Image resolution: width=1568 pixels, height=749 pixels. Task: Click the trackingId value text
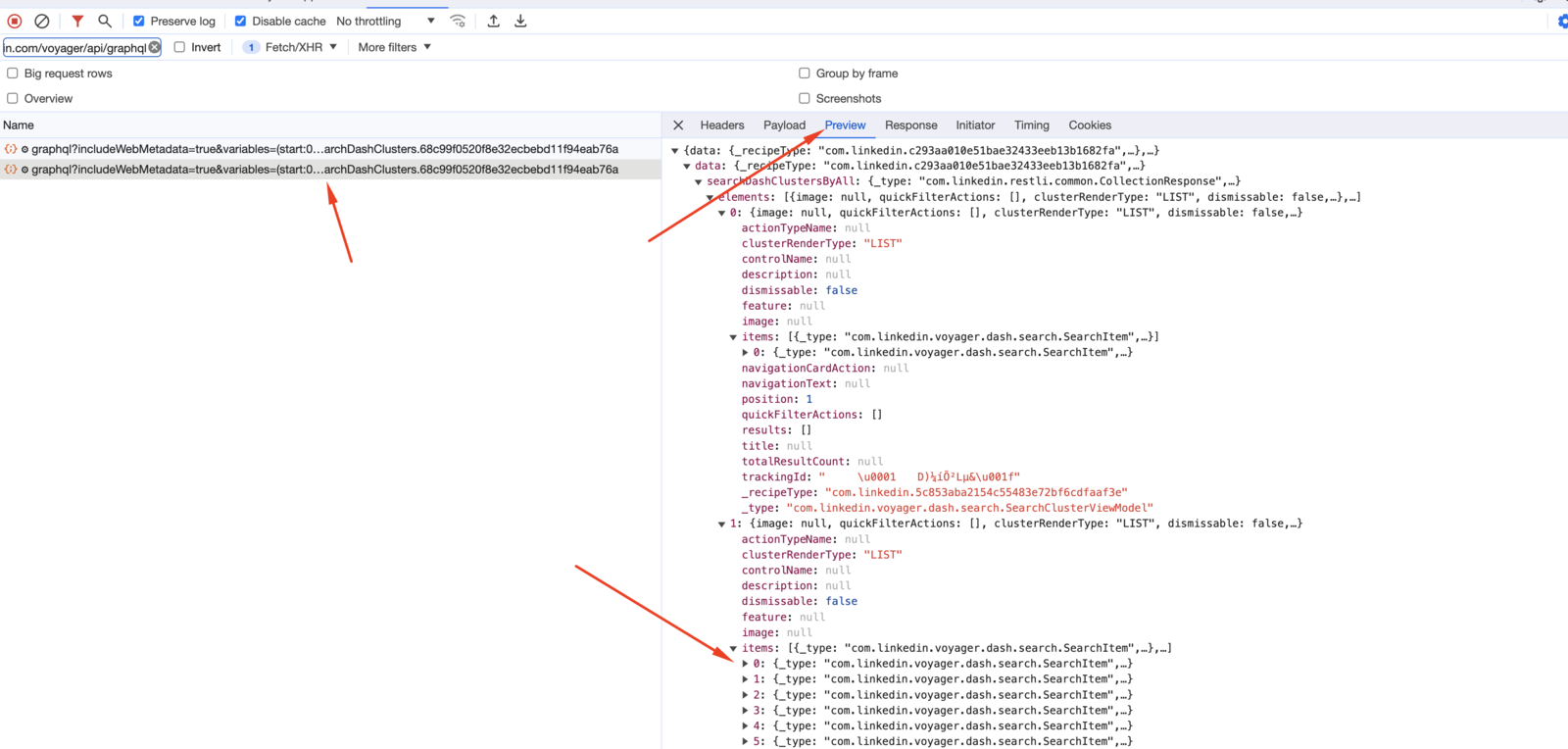919,477
